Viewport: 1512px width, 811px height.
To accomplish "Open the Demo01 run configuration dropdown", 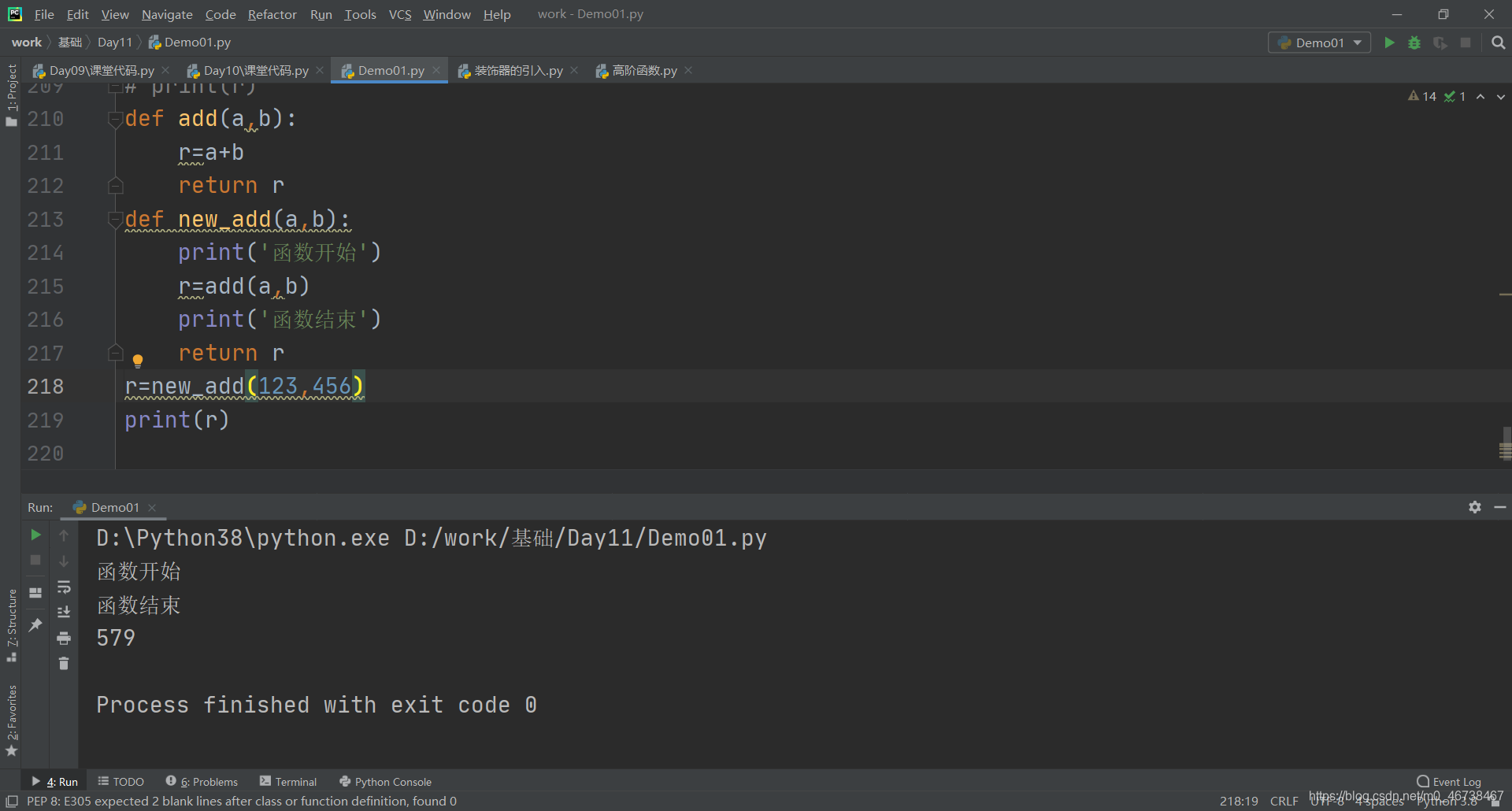I will [x=1319, y=43].
